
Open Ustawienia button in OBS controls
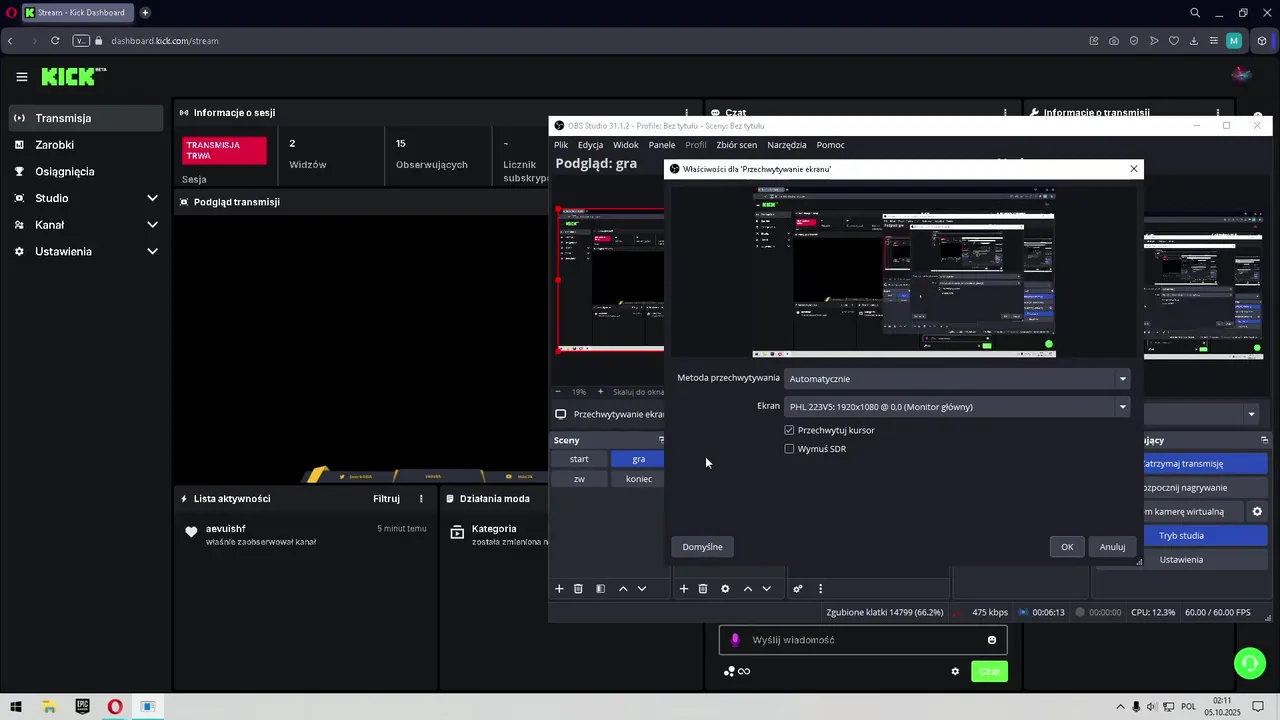[1181, 560]
